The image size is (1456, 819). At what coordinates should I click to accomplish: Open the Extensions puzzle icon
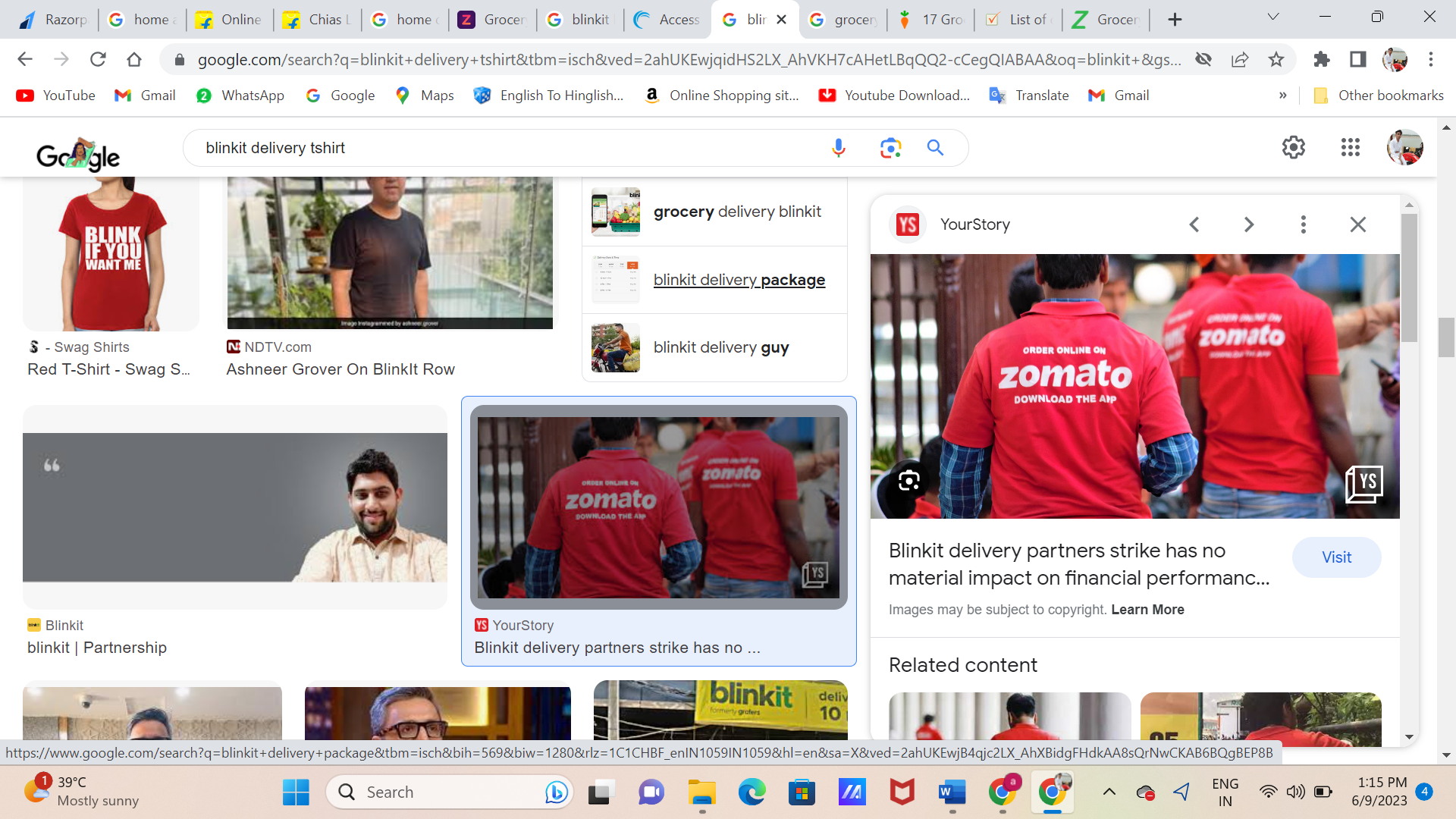(x=1322, y=59)
